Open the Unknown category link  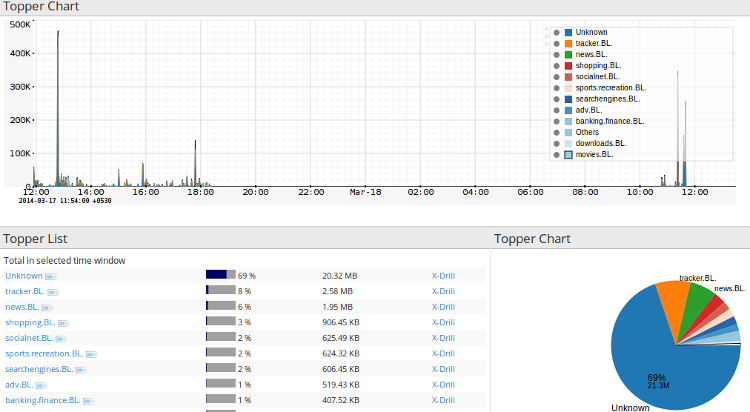tap(24, 276)
